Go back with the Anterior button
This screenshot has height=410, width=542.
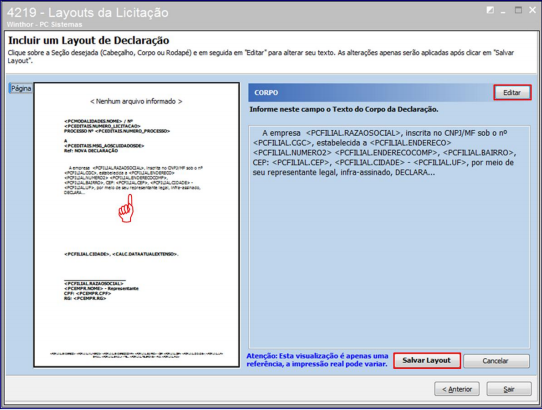tap(457, 389)
